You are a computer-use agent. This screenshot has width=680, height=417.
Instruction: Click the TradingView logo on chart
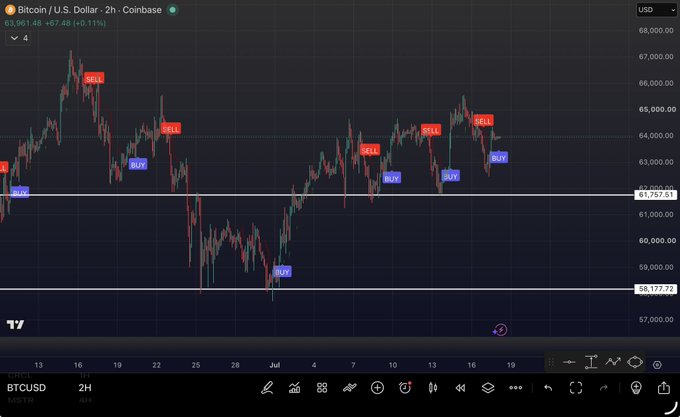(15, 324)
